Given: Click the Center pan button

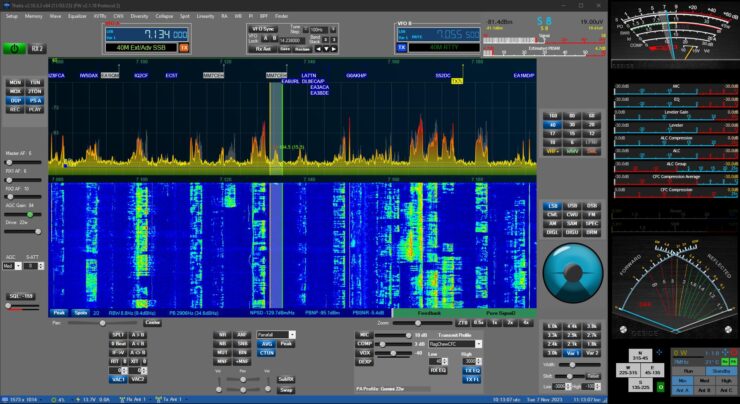Looking at the screenshot, I should (152, 323).
